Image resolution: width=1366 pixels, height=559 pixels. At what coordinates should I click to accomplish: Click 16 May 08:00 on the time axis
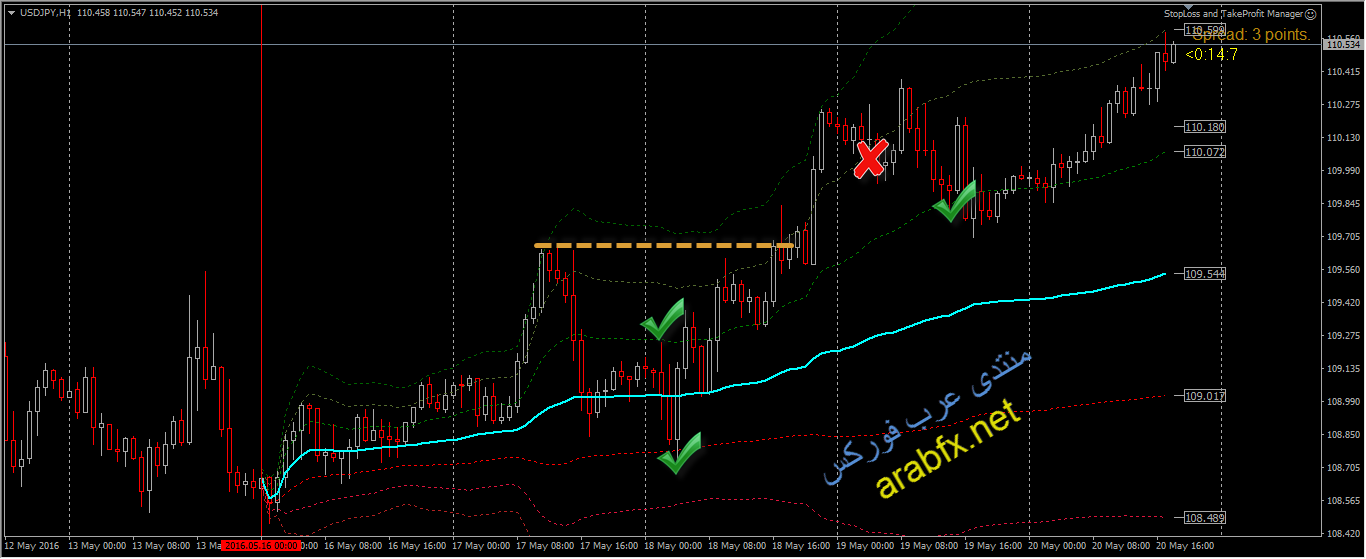click(x=353, y=547)
